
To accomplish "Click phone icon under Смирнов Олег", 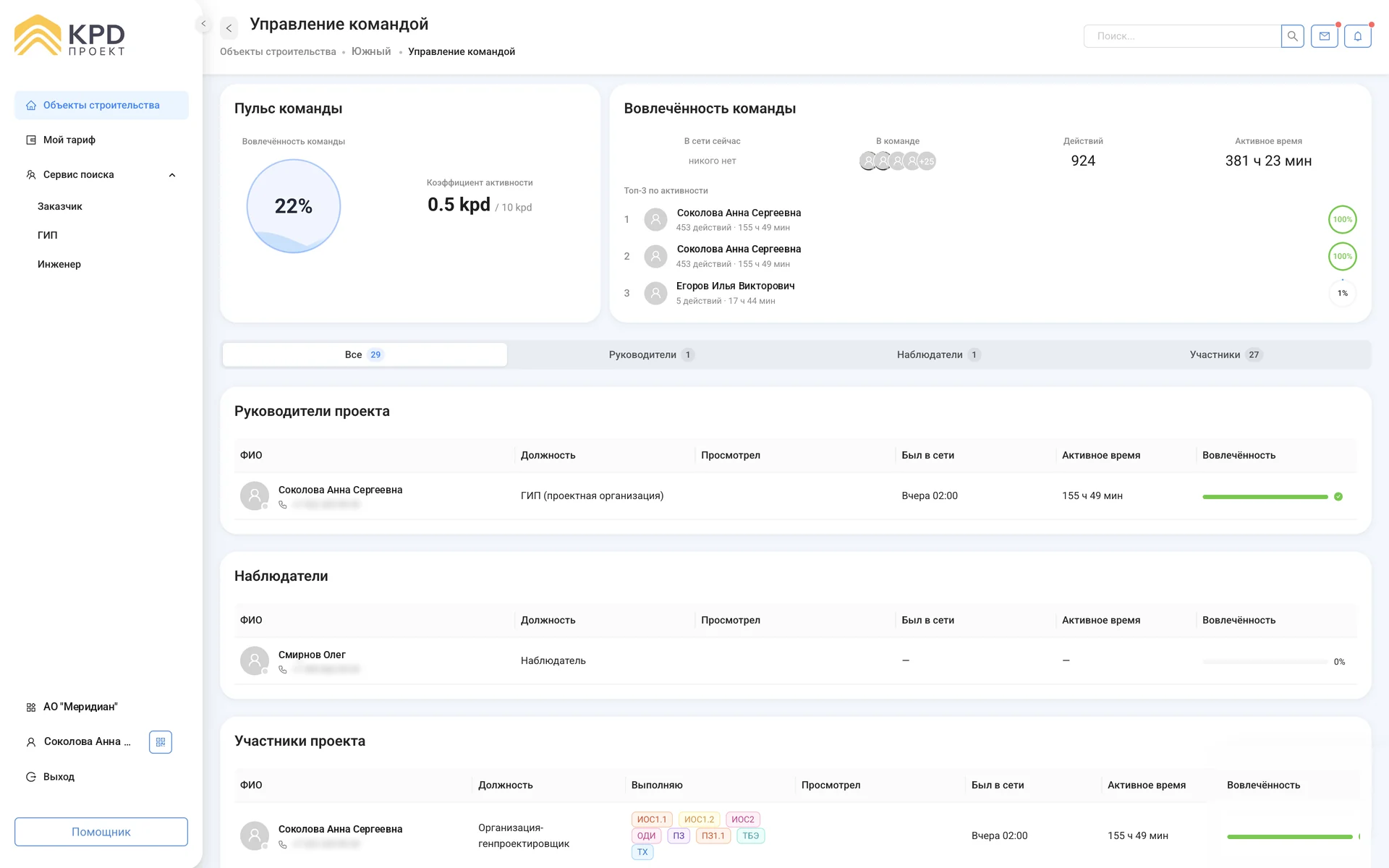I will point(283,670).
